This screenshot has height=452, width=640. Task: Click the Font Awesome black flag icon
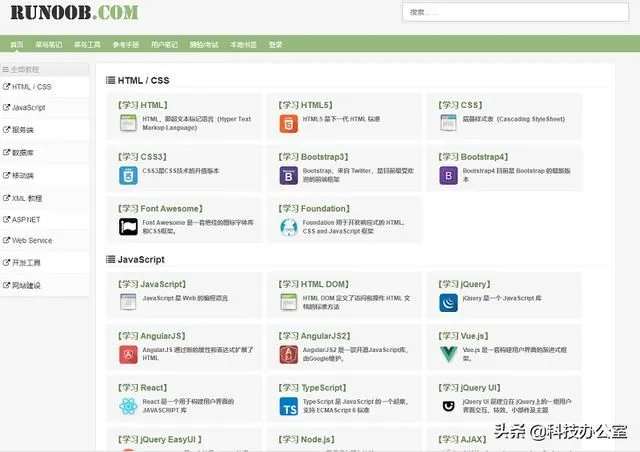tap(128, 227)
